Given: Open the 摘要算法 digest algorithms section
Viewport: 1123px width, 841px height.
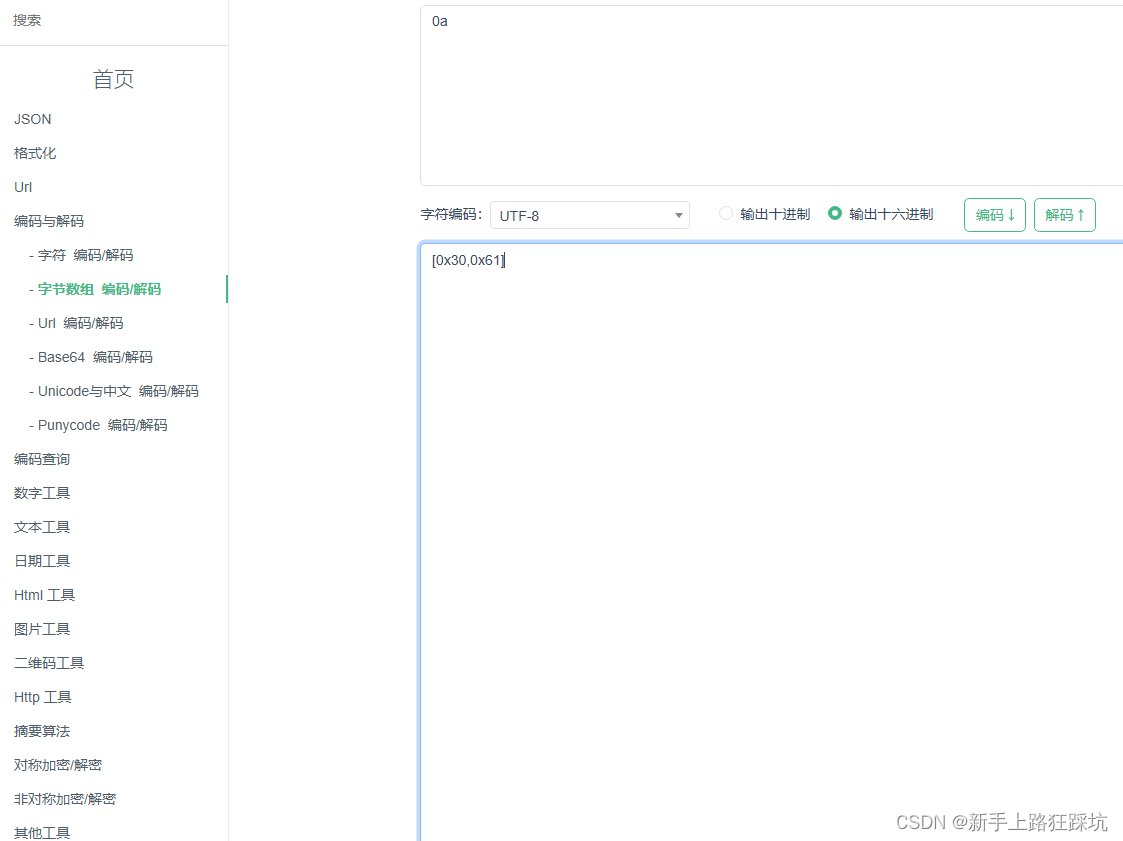Looking at the screenshot, I should click(x=41, y=730).
